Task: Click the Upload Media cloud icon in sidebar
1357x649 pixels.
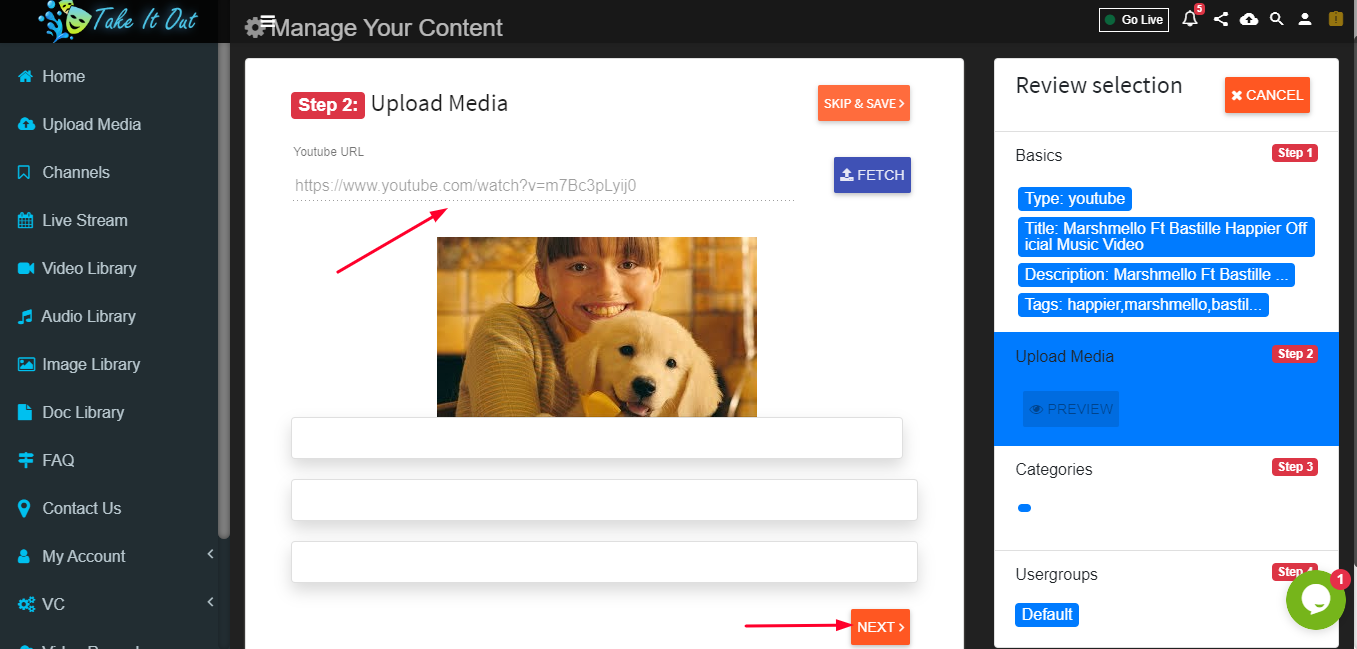Action: coord(26,124)
